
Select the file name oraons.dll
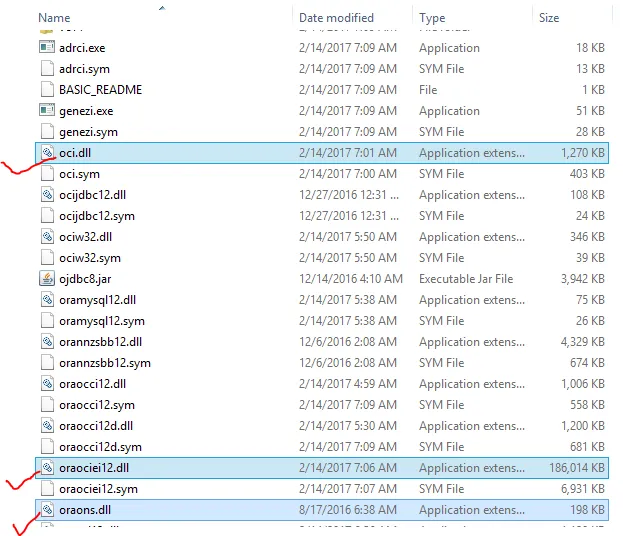pos(85,510)
